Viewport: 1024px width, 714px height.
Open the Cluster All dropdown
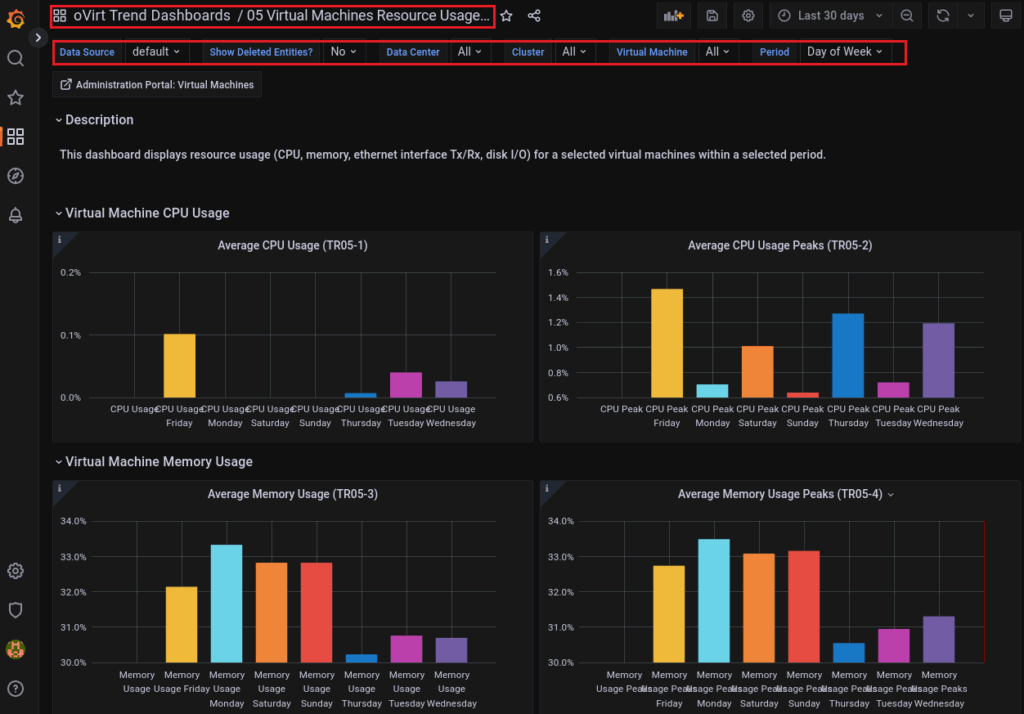click(x=574, y=52)
